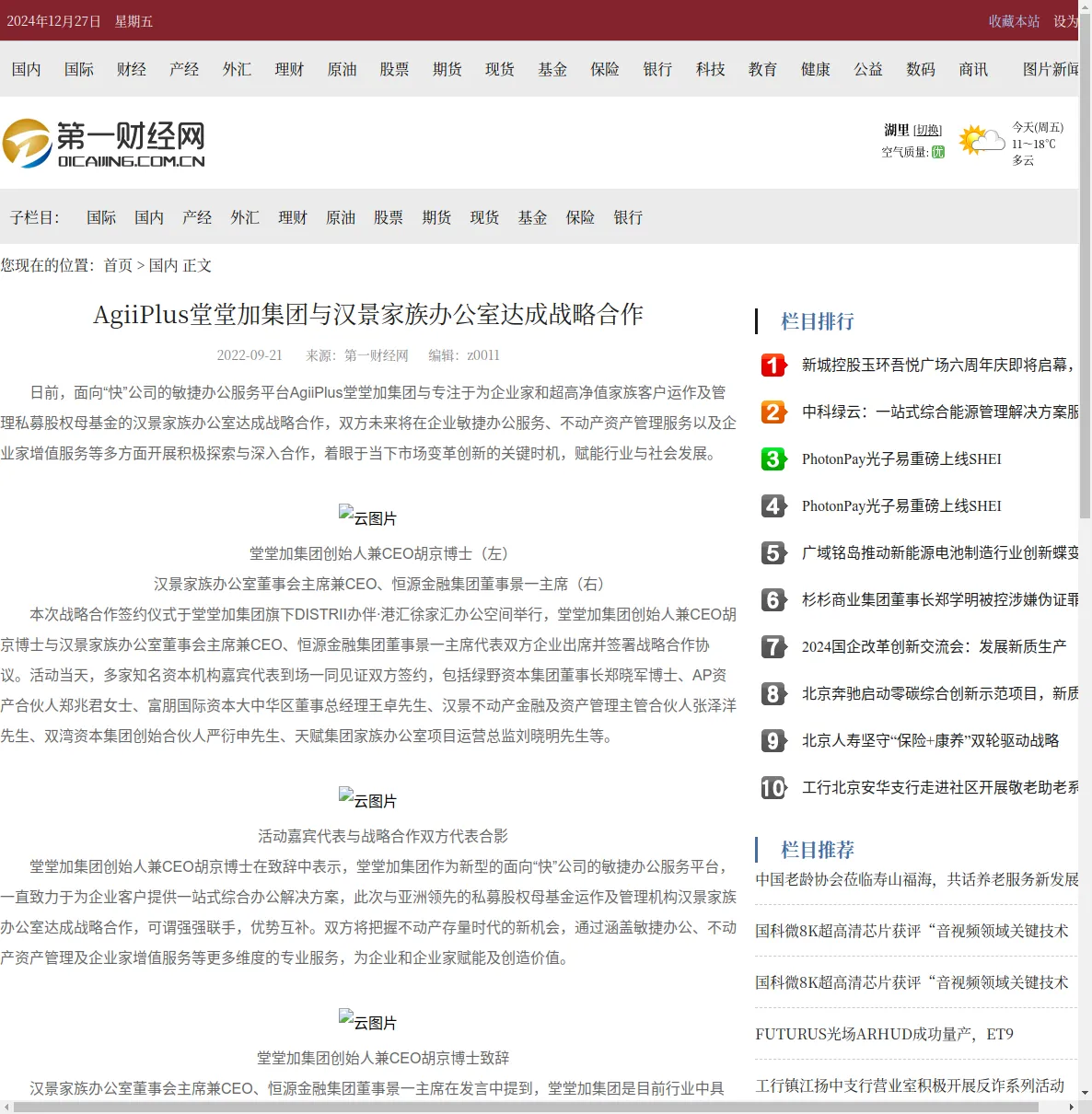Open 股票 in the main navigation

click(394, 69)
